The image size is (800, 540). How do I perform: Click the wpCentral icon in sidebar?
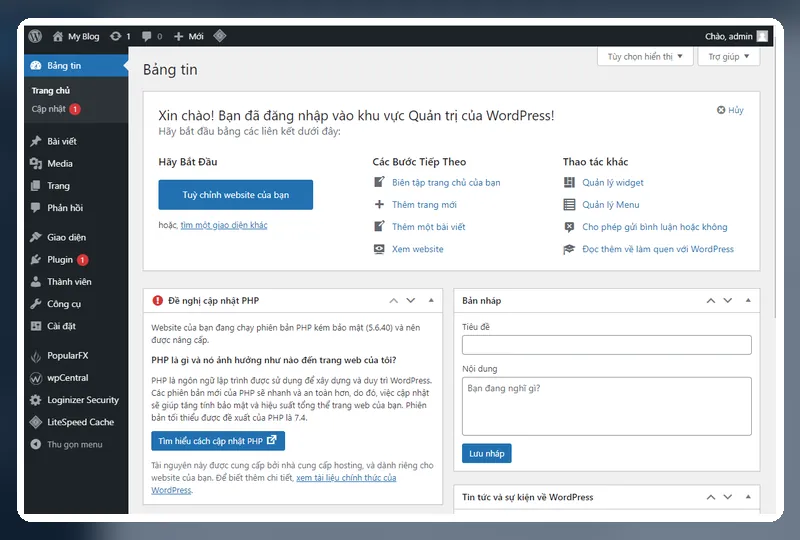(36, 378)
